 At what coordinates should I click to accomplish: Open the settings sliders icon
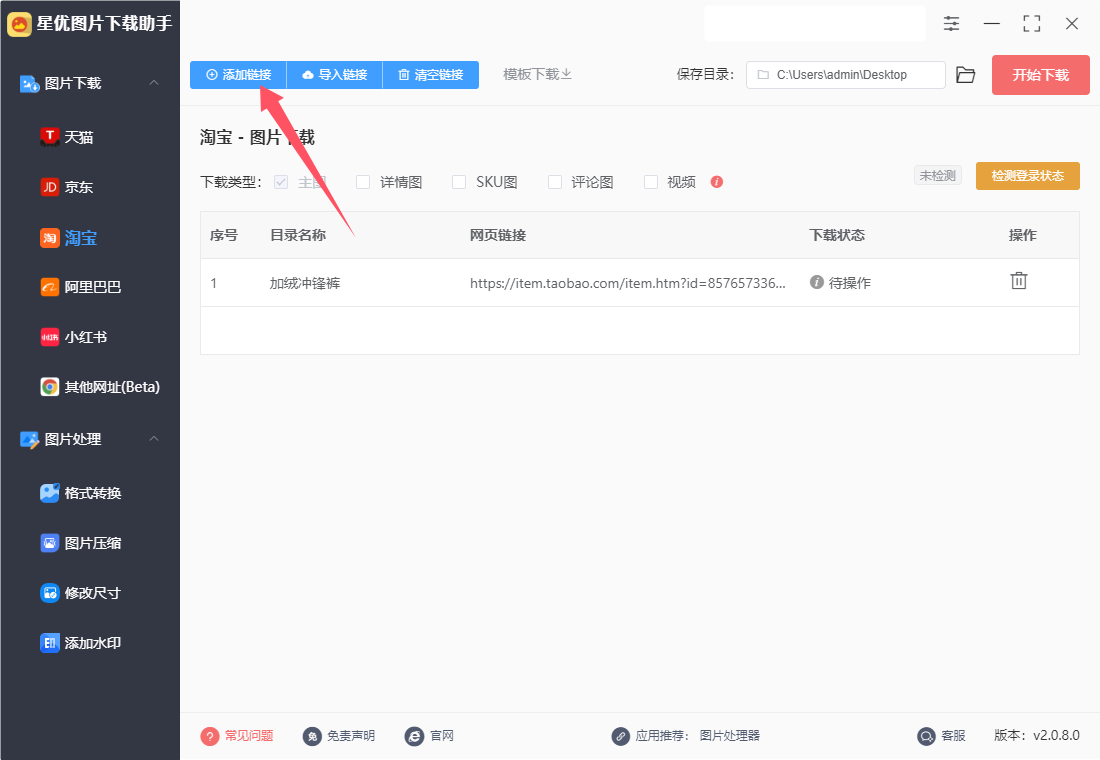(x=951, y=24)
